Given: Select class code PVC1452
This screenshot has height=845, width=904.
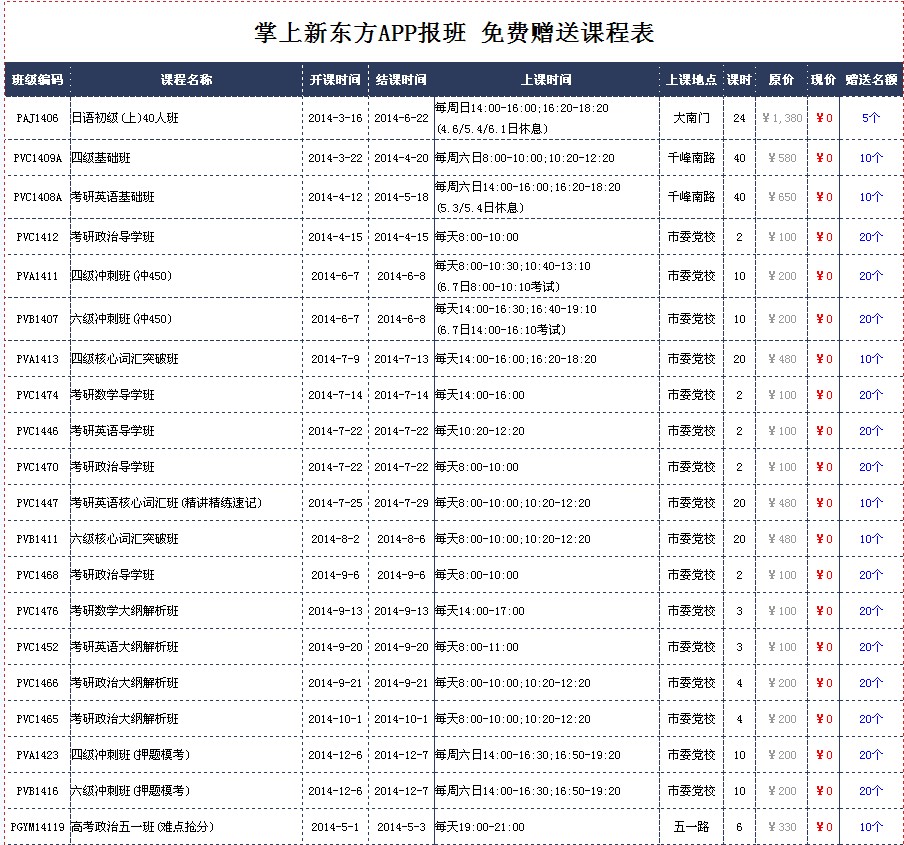Looking at the screenshot, I should click(37, 647).
